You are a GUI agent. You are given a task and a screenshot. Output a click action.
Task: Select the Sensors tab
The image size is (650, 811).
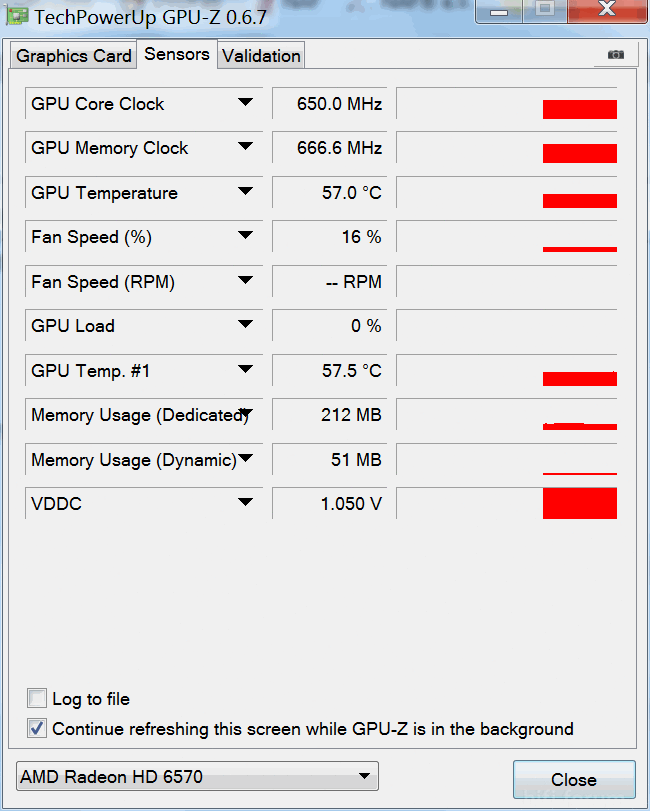pos(177,54)
